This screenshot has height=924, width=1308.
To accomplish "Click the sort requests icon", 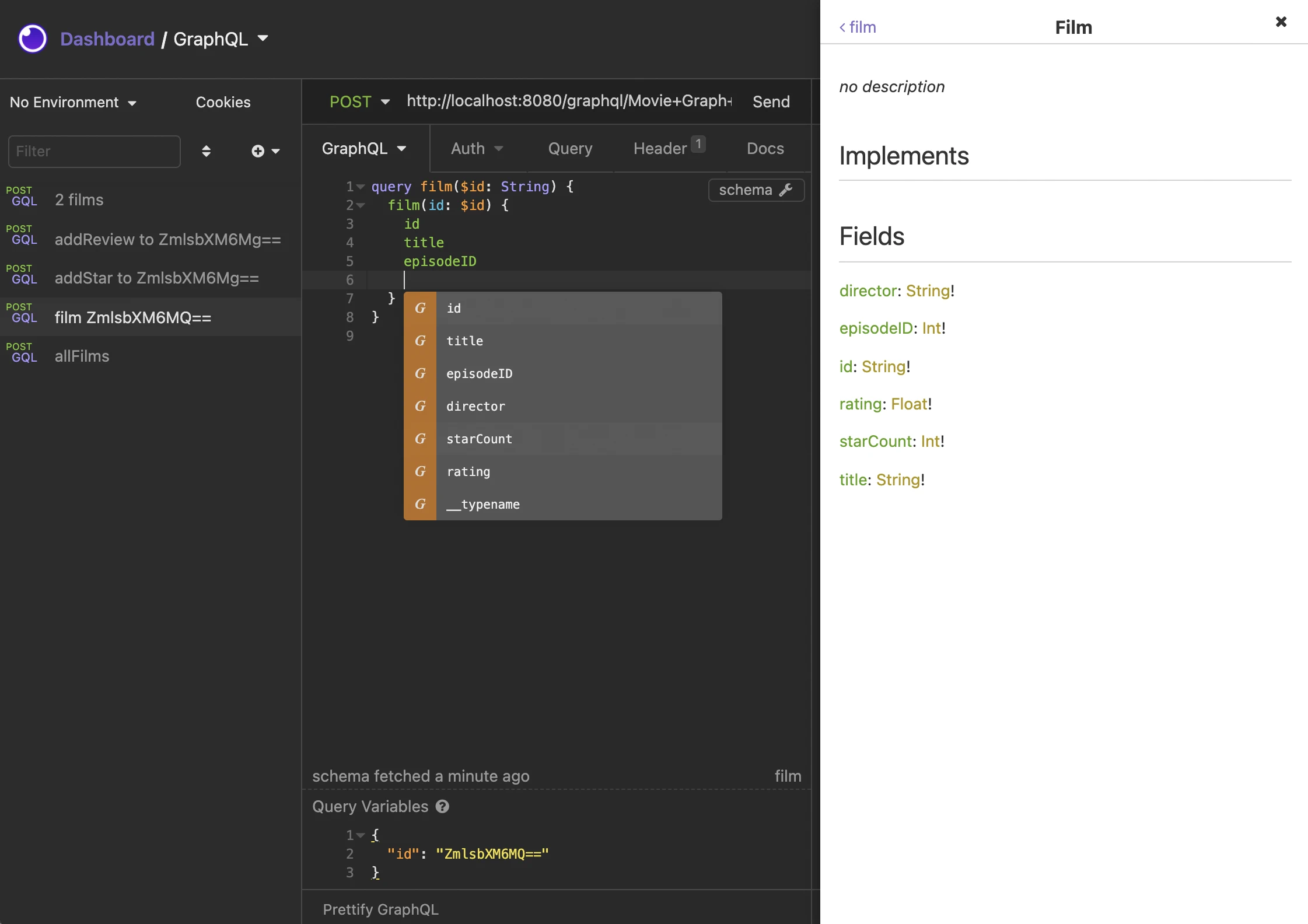I will (206, 151).
